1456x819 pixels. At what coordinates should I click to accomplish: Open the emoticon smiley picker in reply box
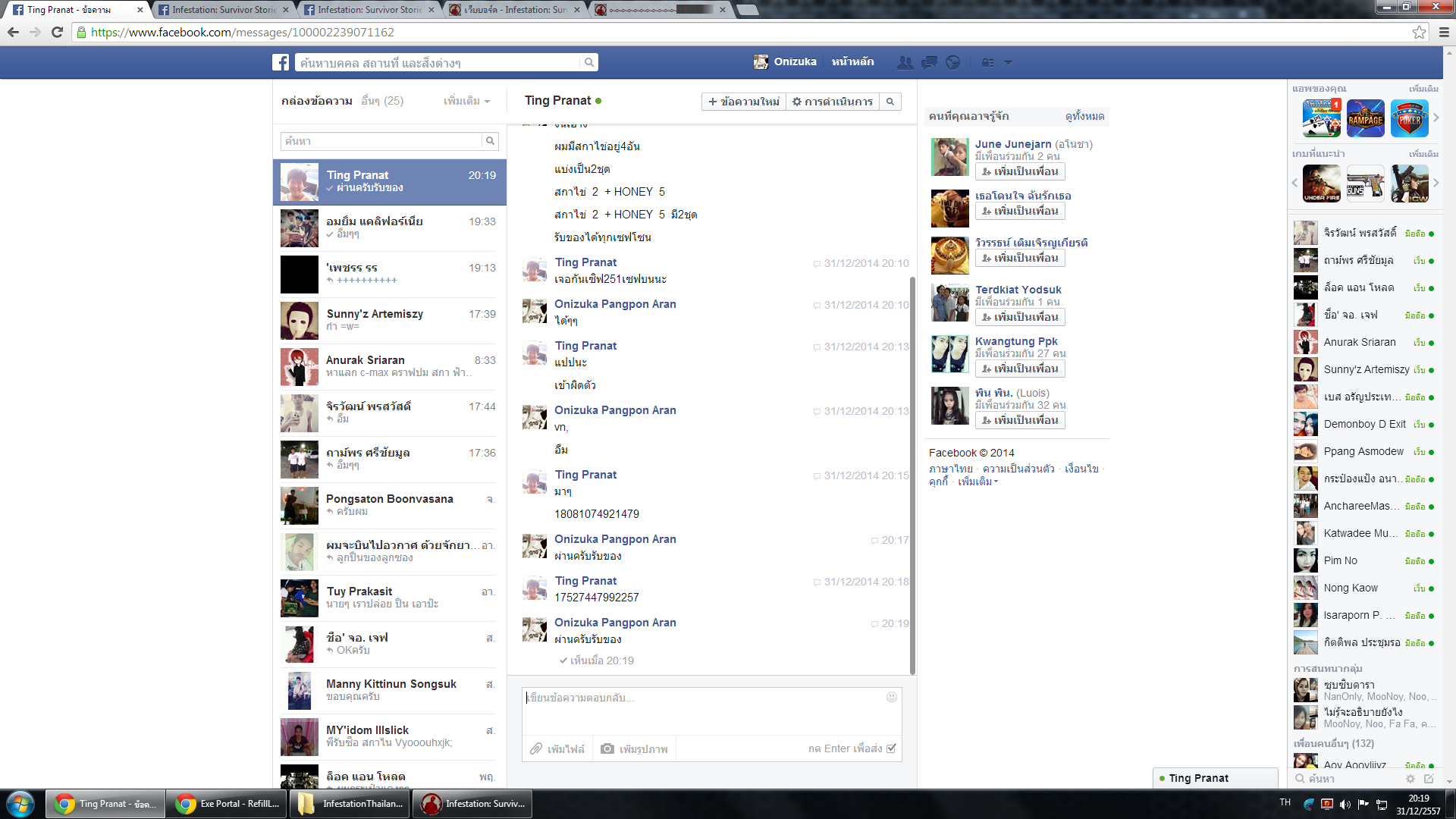(892, 697)
